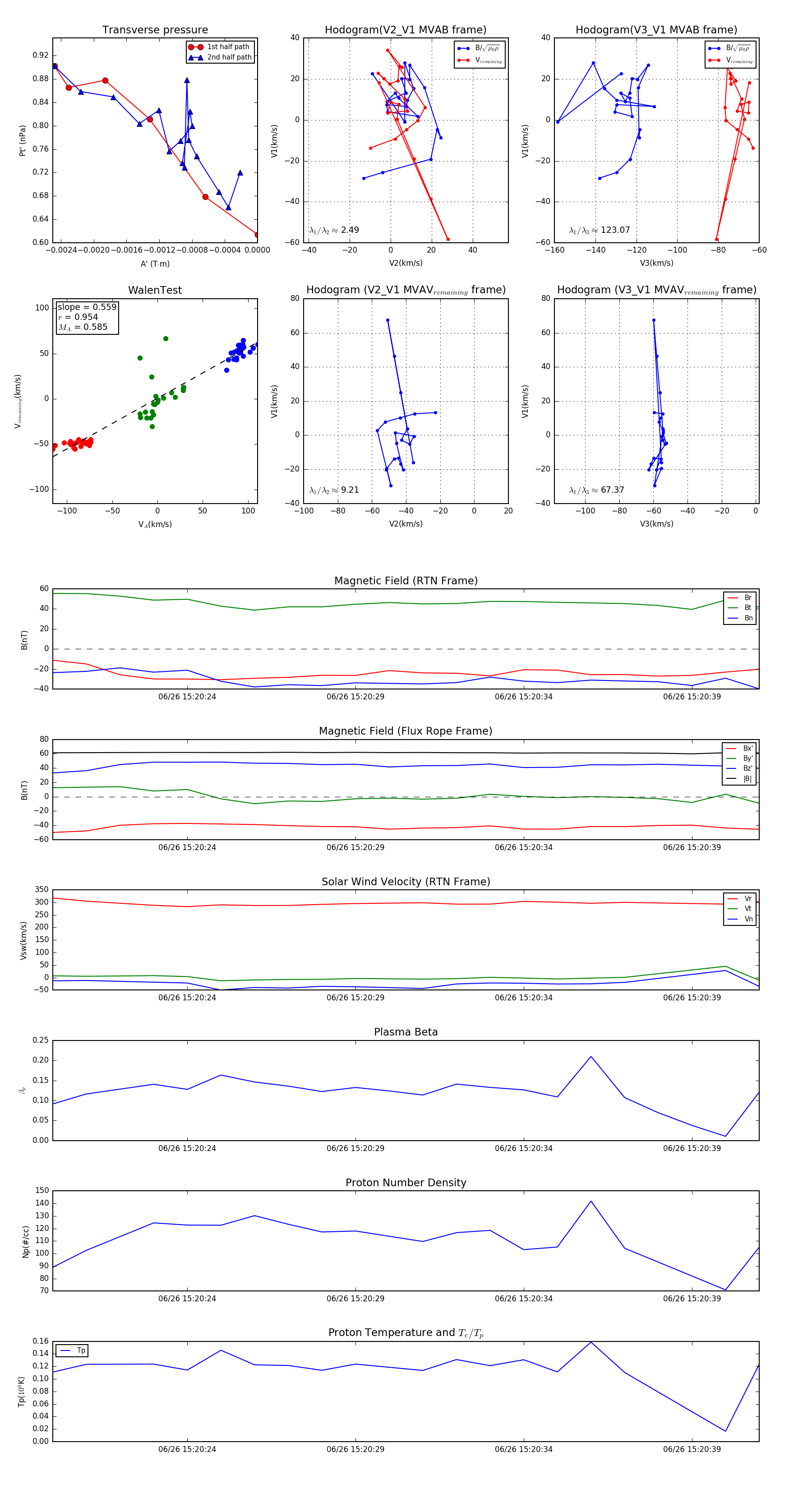Click the red '1st half path' legend marker
Viewport: 812px width, 1489px height.
[195, 47]
